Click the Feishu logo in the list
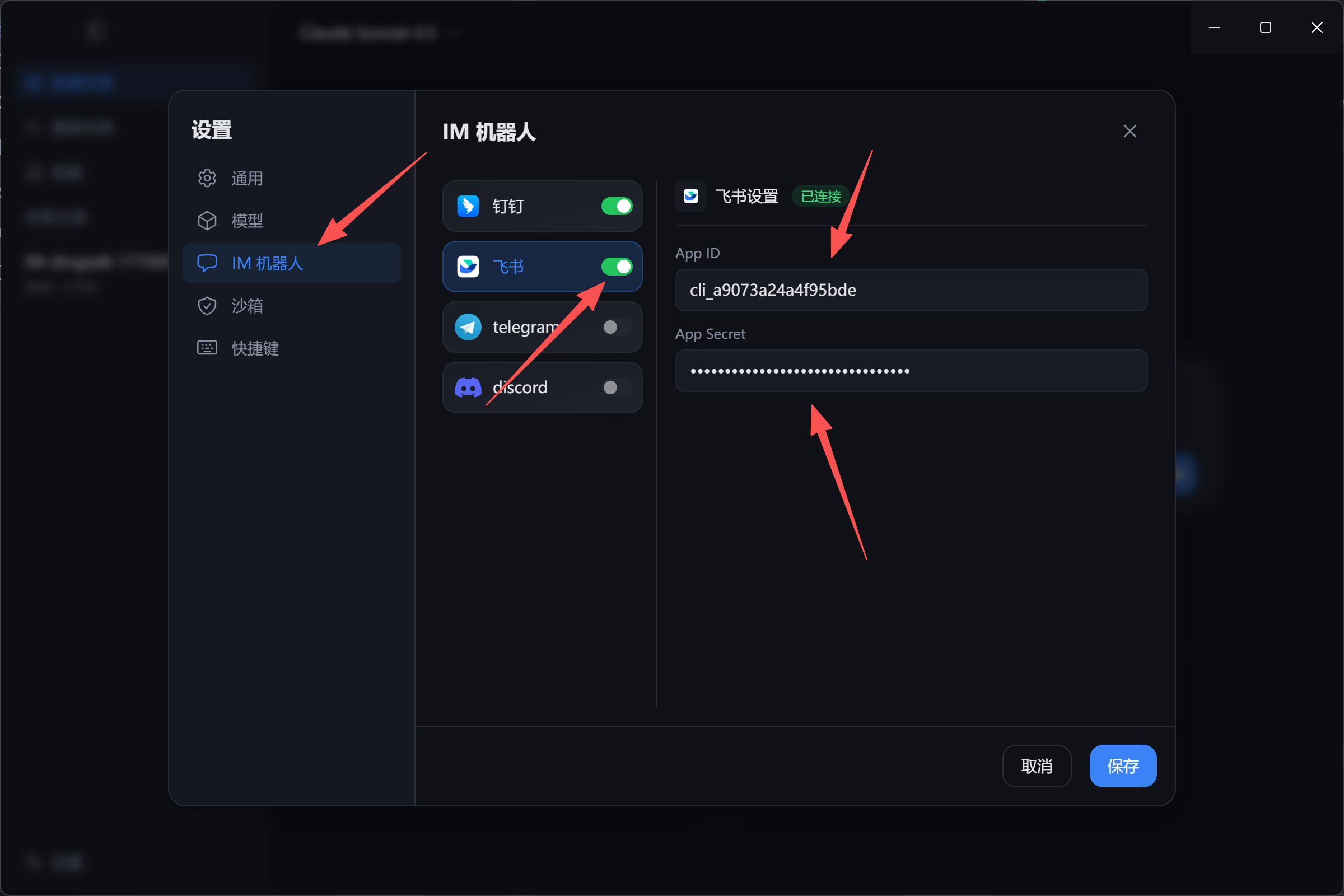This screenshot has width=1344, height=896. click(x=468, y=267)
